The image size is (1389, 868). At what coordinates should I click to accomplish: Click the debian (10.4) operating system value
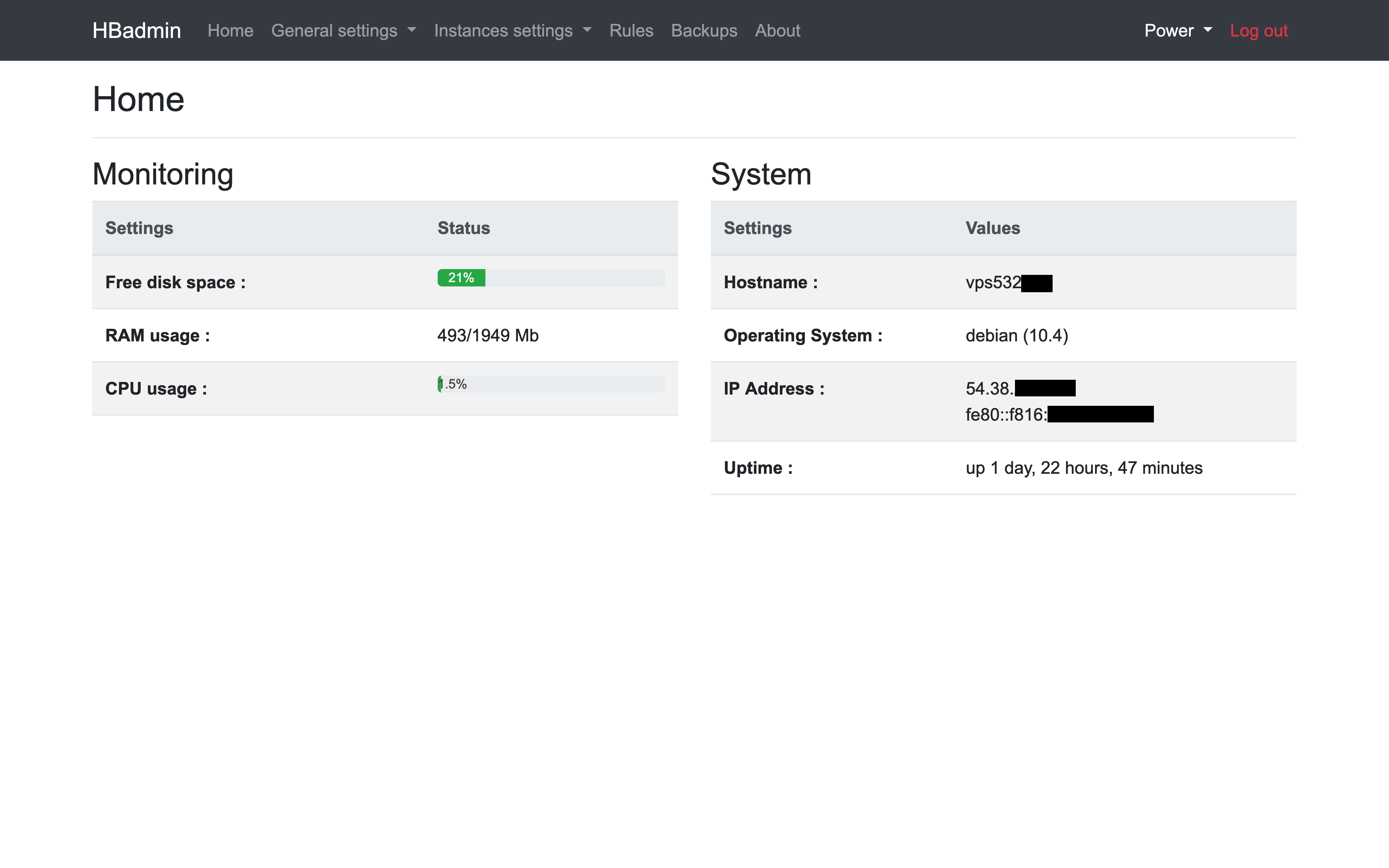point(1016,335)
